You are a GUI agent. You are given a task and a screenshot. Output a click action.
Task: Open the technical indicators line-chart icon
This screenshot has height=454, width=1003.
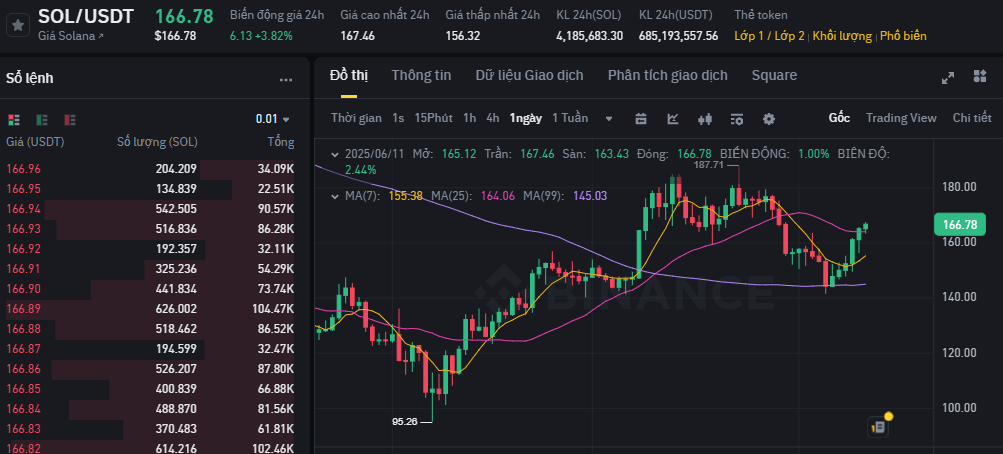[x=673, y=118]
